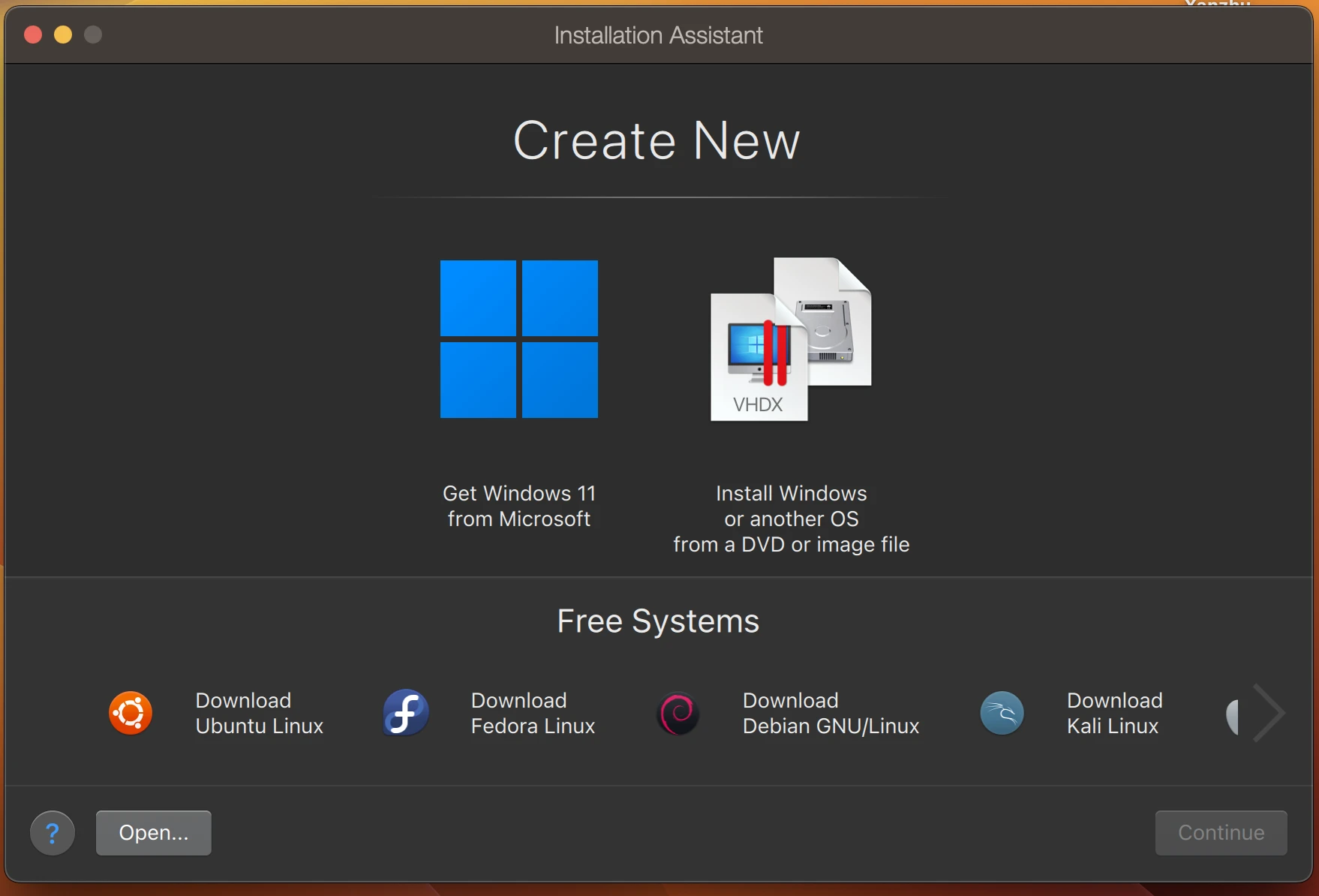The width and height of the screenshot is (1319, 896).
Task: Select the Debian swirl icon
Action: (x=678, y=713)
